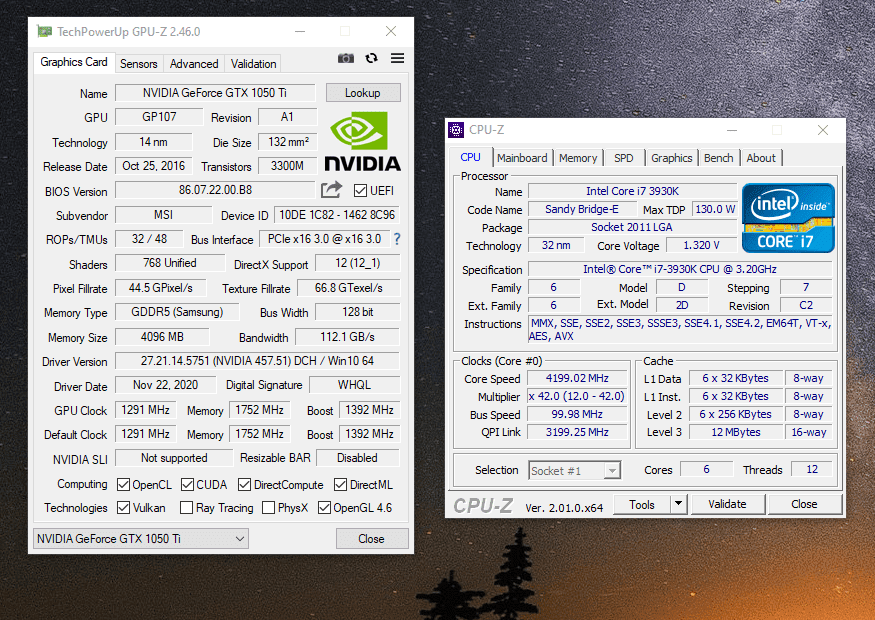Toggle the UEFI checkbox
The image size is (875, 620).
[x=360, y=191]
